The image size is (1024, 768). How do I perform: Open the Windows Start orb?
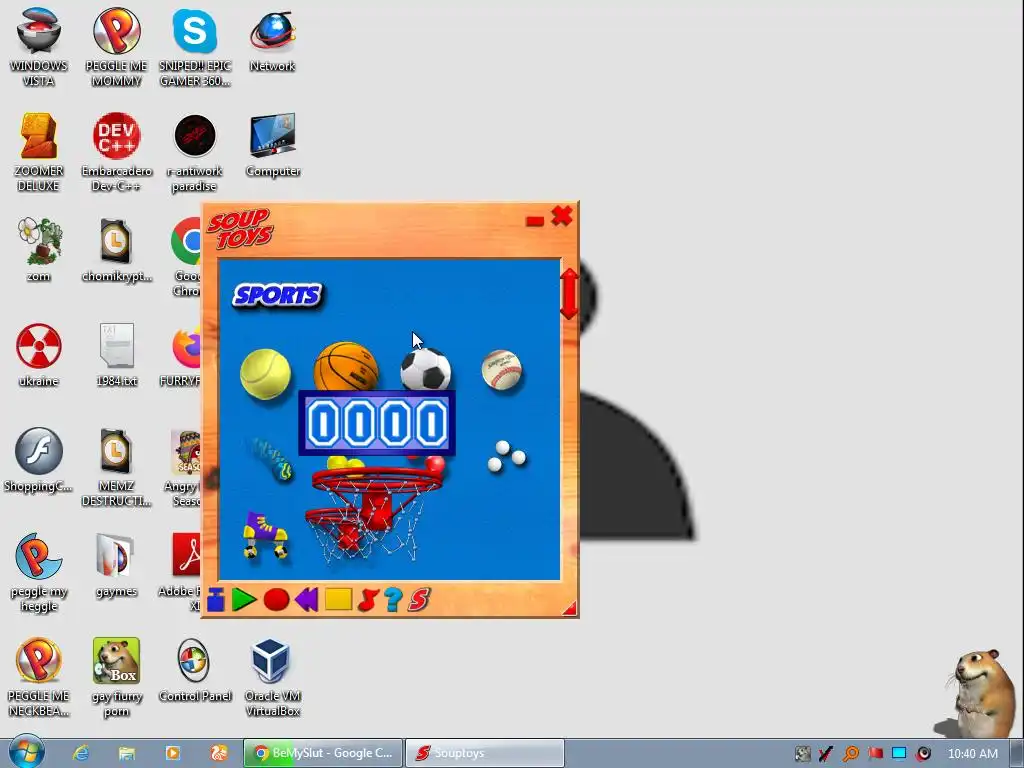point(26,751)
